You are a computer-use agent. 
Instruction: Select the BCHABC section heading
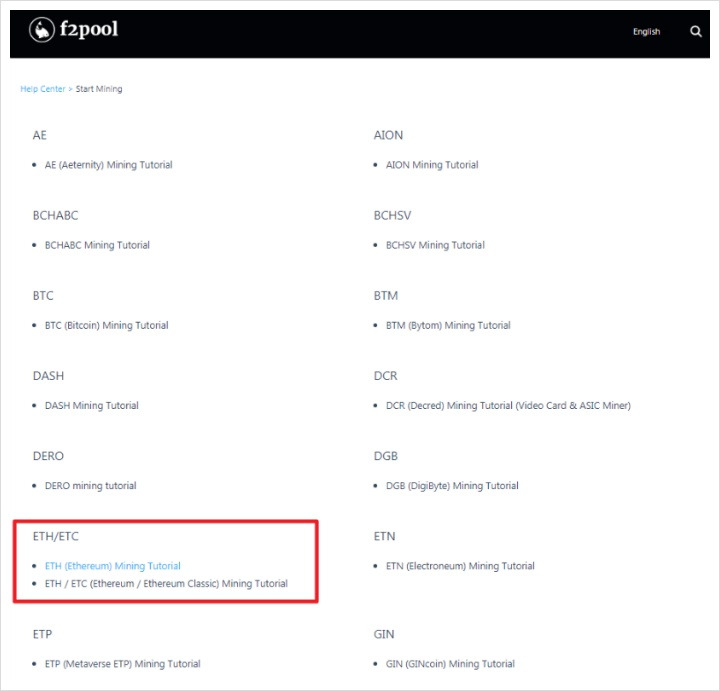(x=56, y=216)
